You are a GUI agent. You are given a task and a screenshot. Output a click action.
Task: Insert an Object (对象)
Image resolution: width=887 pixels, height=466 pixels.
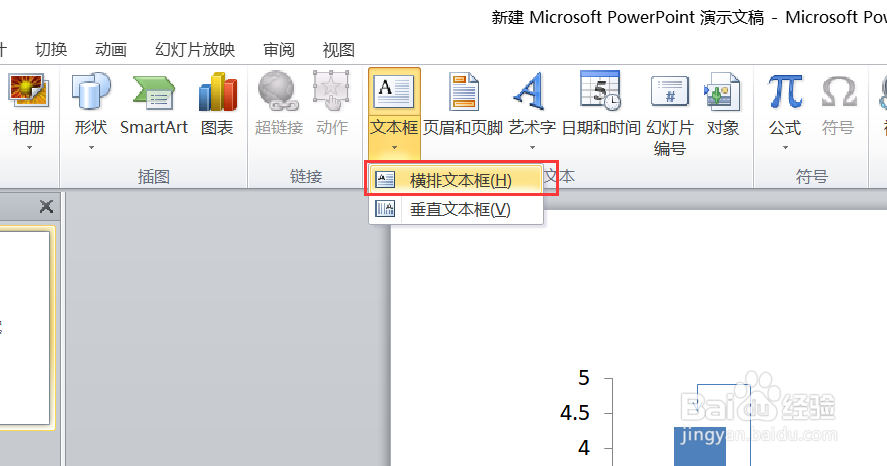(722, 105)
